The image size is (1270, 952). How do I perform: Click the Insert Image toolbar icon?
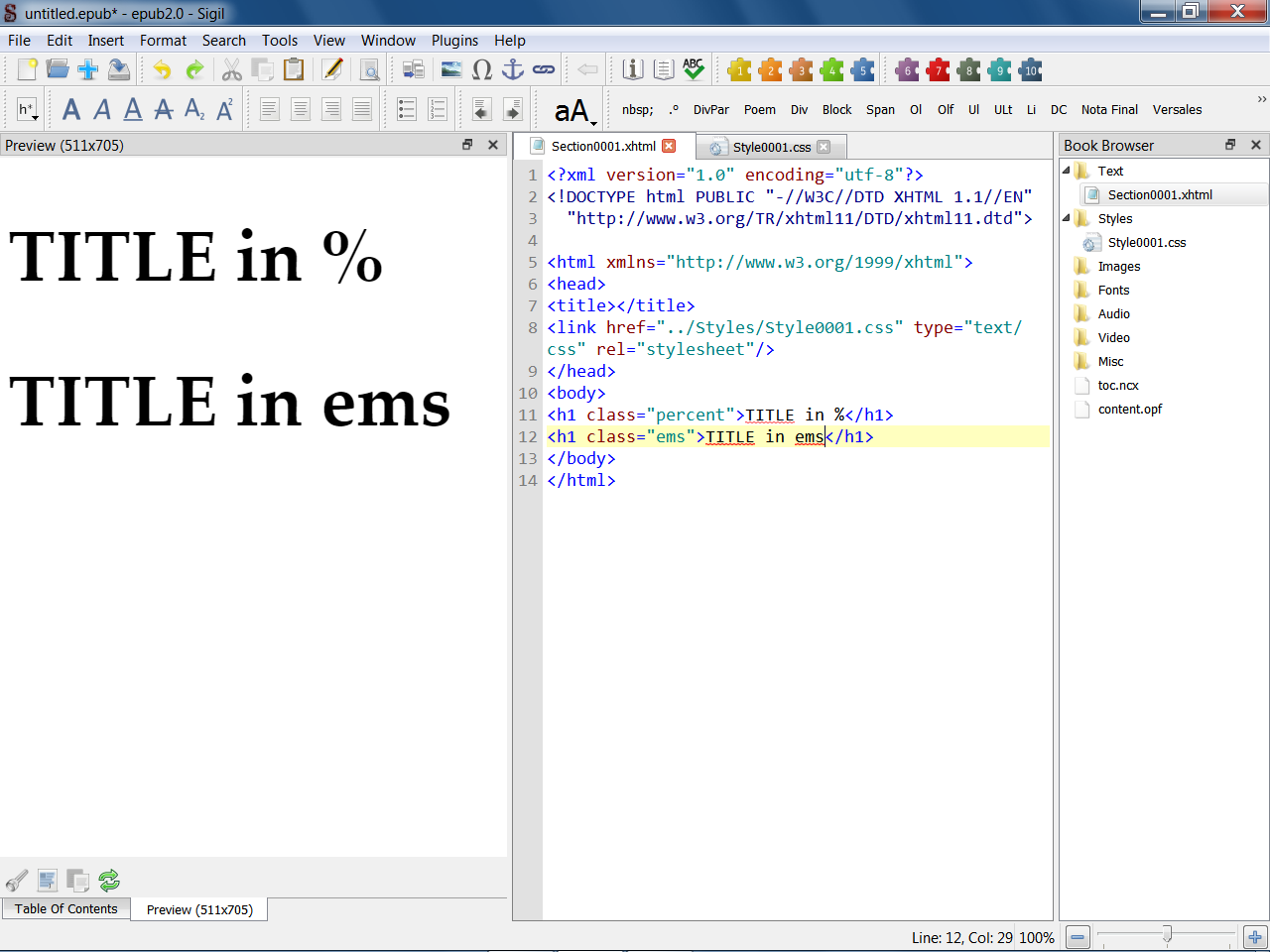click(451, 69)
